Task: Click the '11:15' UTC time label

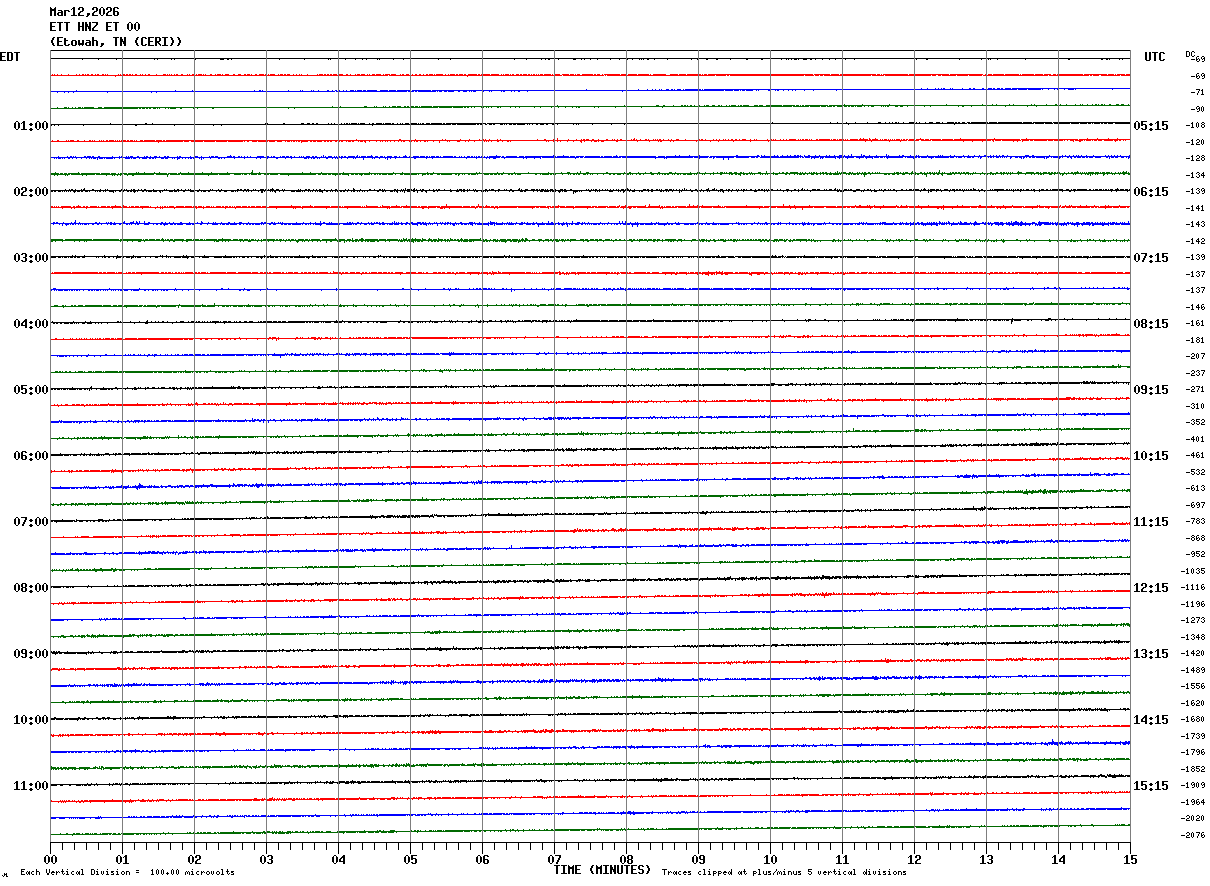Action: pyautogui.click(x=1151, y=522)
